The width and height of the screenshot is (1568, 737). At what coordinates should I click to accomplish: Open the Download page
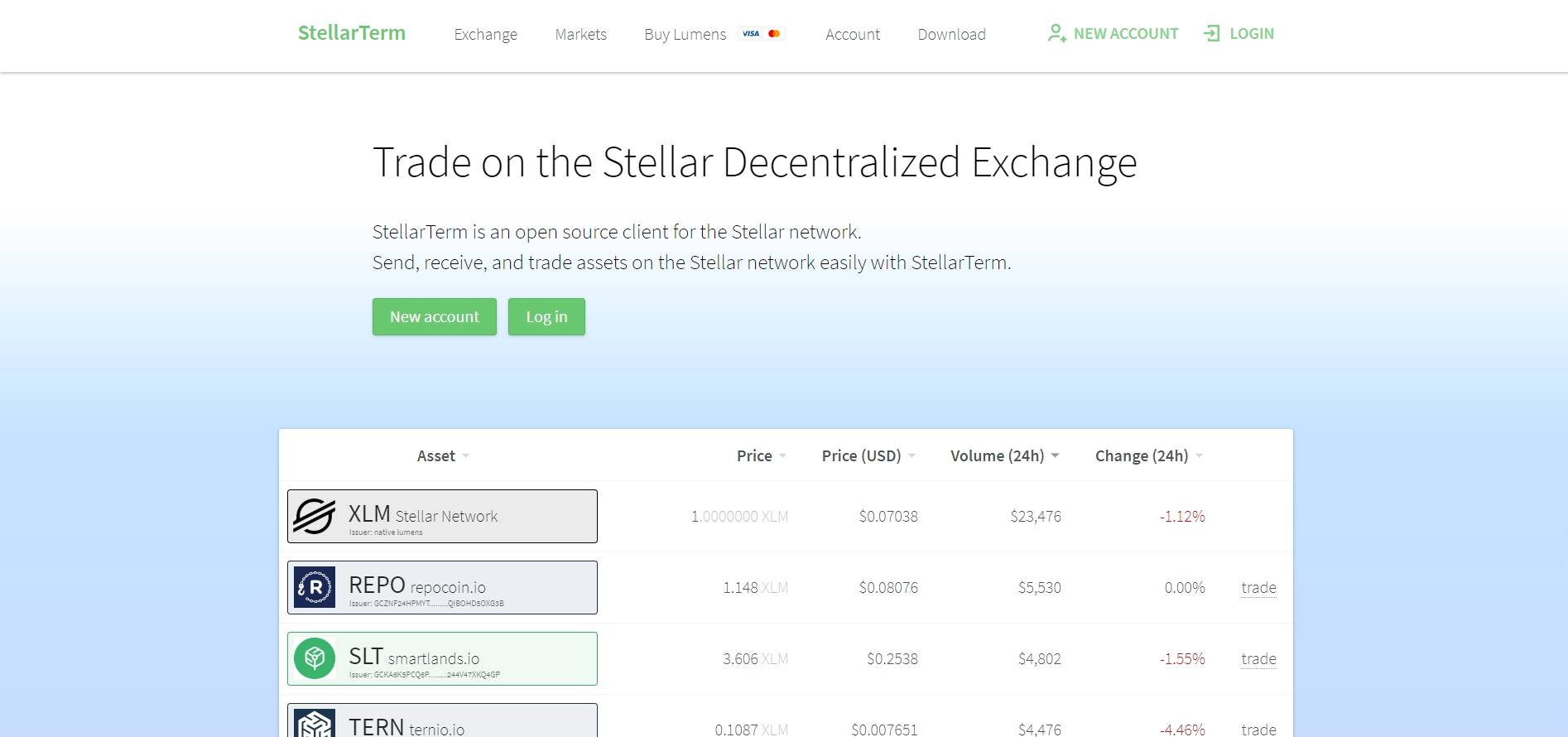[x=951, y=34]
